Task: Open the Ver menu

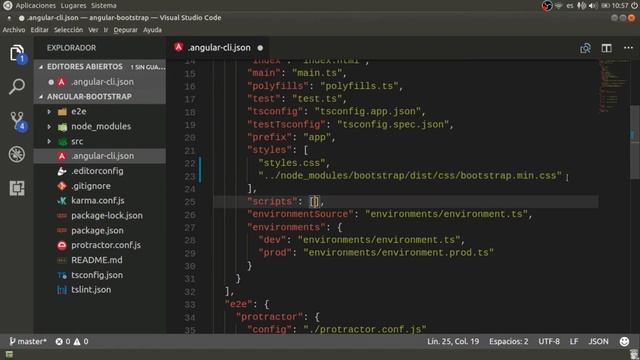Action: tap(93, 30)
